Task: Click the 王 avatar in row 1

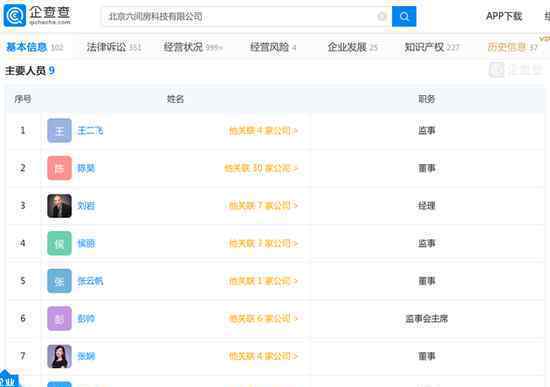Action: click(59, 131)
